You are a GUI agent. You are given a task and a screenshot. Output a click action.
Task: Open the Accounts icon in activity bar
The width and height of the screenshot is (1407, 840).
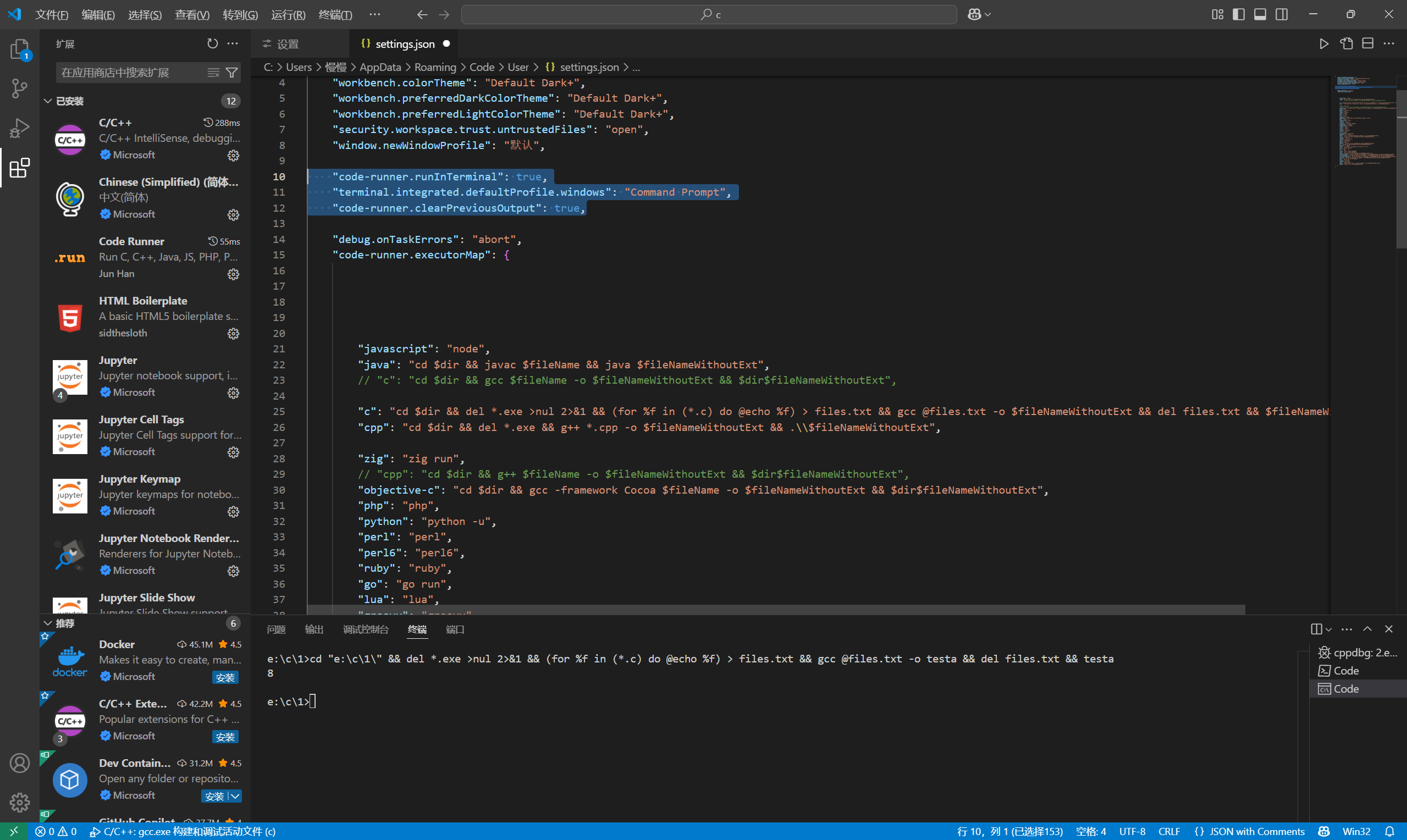click(19, 763)
